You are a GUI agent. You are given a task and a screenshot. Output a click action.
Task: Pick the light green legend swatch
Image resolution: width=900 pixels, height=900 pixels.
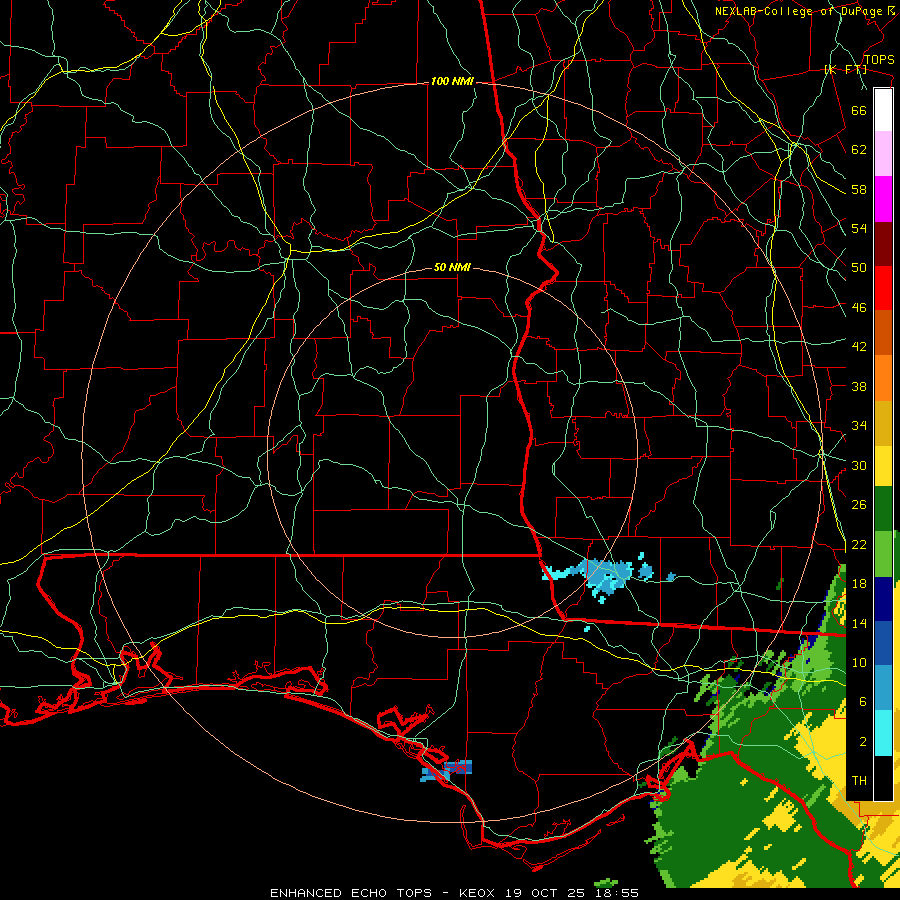point(883,554)
